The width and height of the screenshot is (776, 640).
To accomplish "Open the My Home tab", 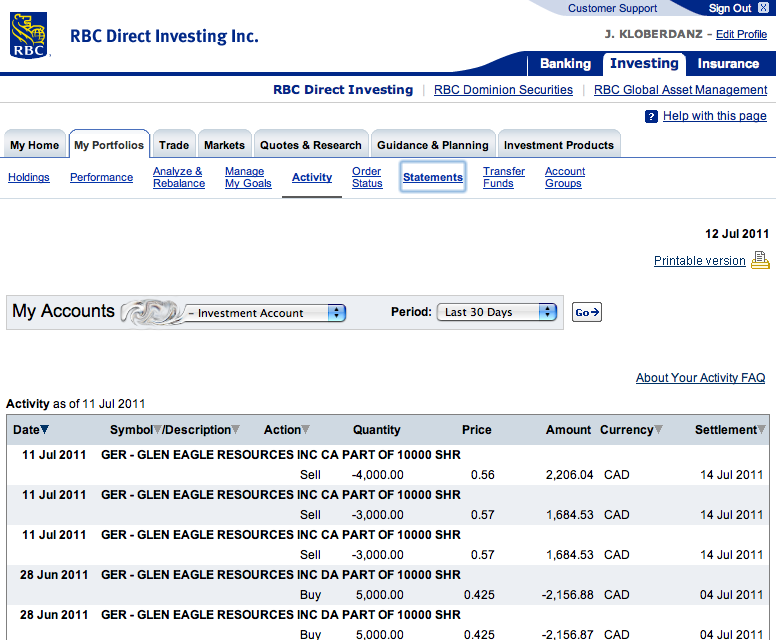I will click(x=35, y=145).
